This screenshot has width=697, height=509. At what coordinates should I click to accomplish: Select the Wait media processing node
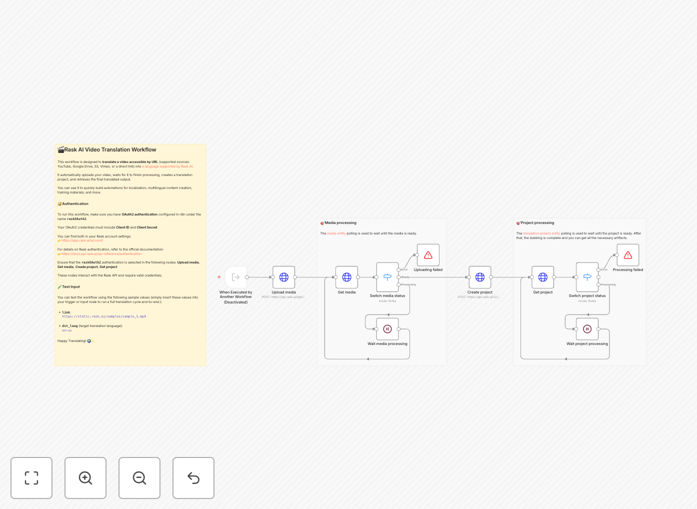coord(387,329)
